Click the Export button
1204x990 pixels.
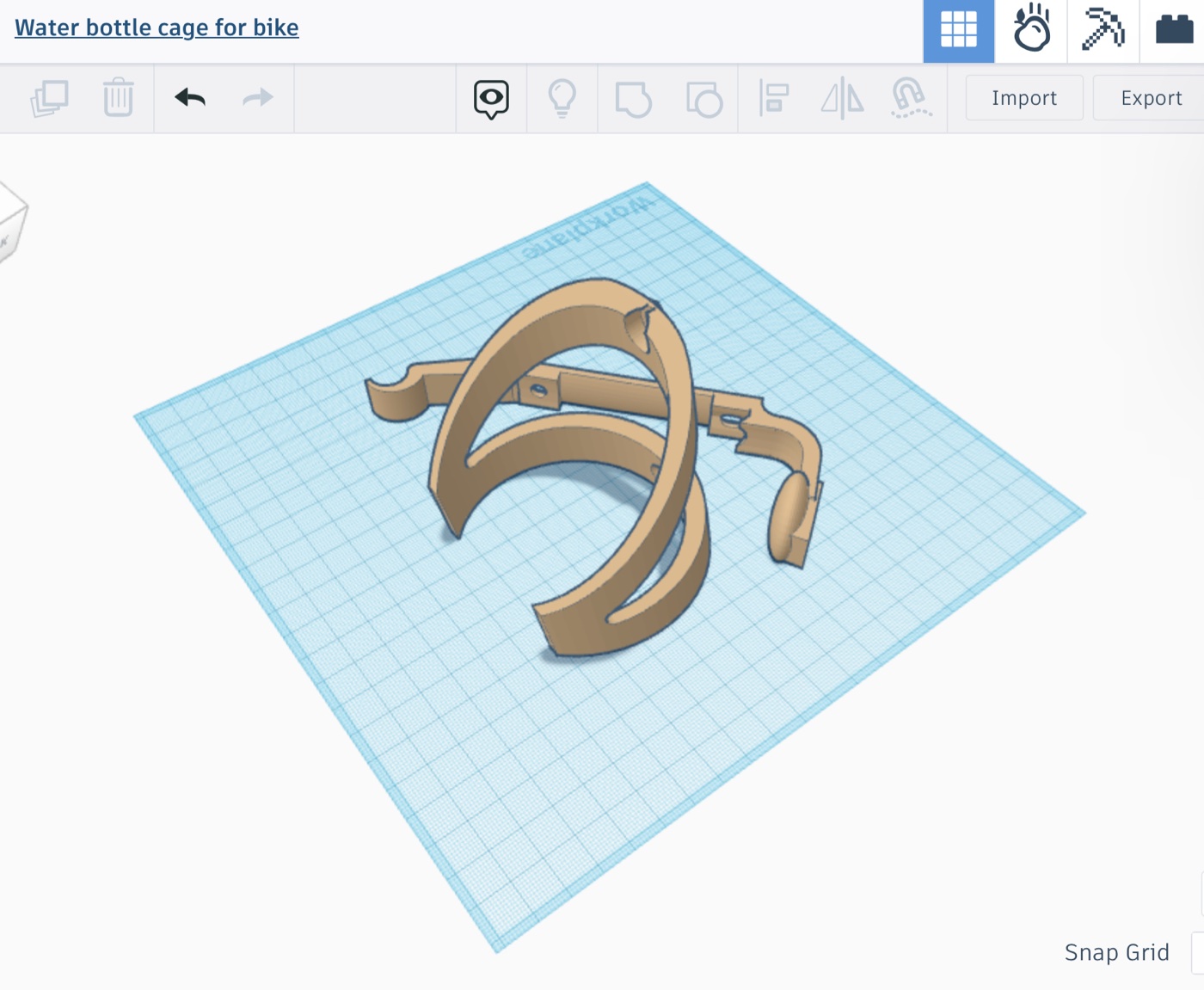[1151, 98]
